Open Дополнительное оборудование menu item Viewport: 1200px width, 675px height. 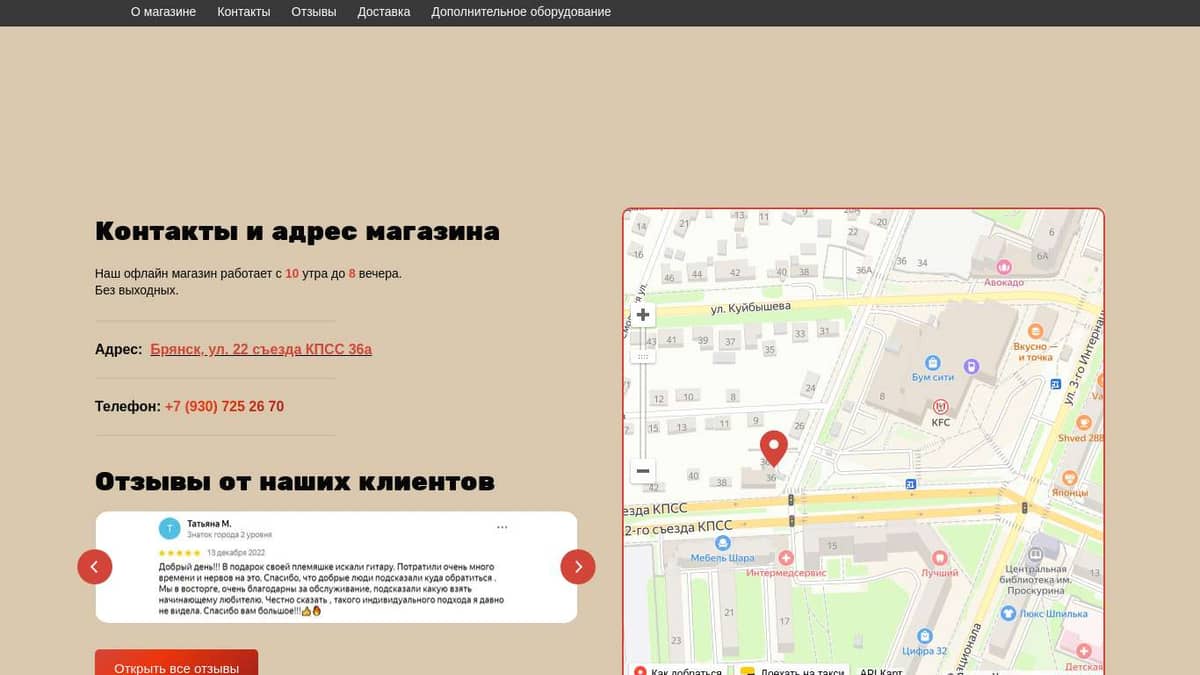(x=521, y=12)
